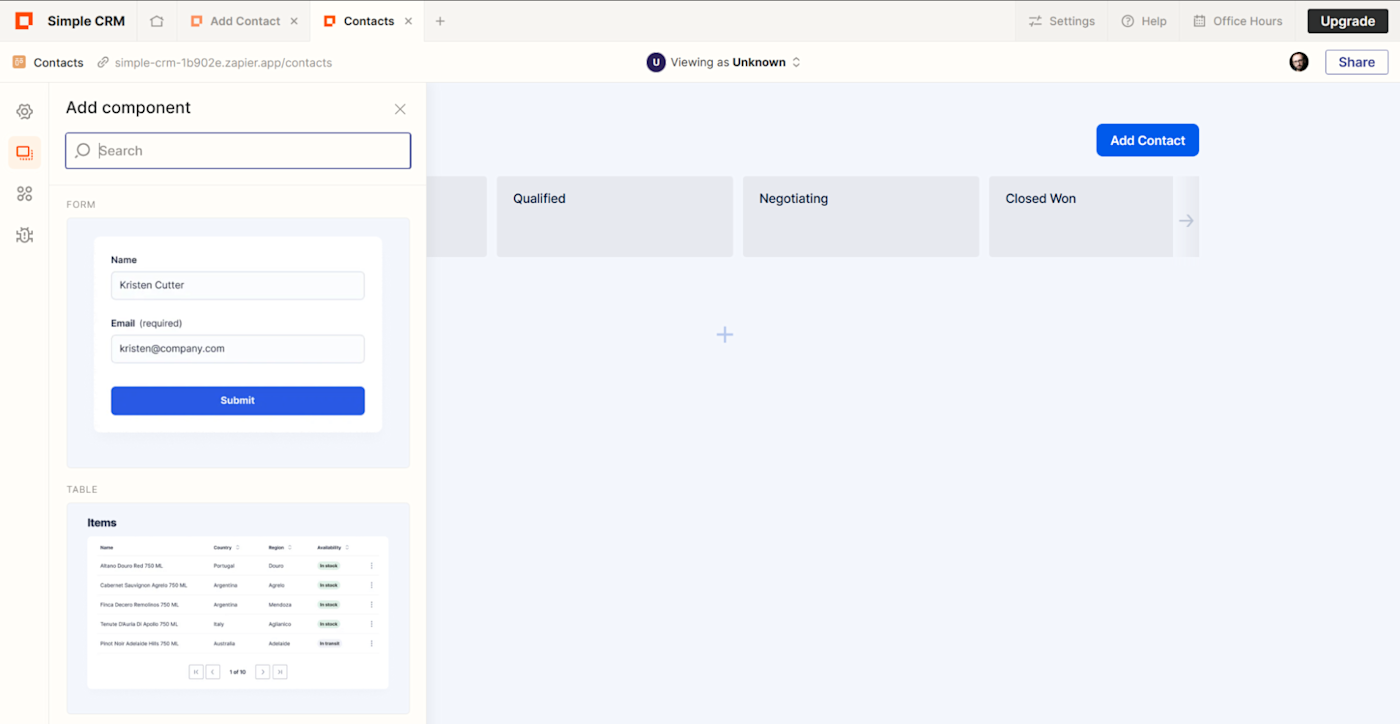This screenshot has width=1400, height=724.
Task: Select the Table component preview
Action: pyautogui.click(x=238, y=608)
